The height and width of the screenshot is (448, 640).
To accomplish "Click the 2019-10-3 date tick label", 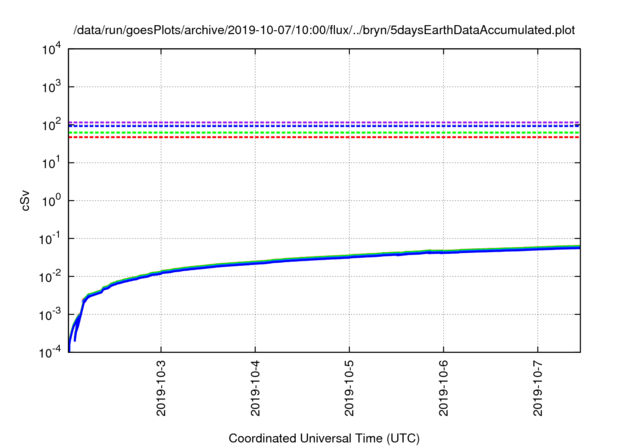I will point(161,388).
